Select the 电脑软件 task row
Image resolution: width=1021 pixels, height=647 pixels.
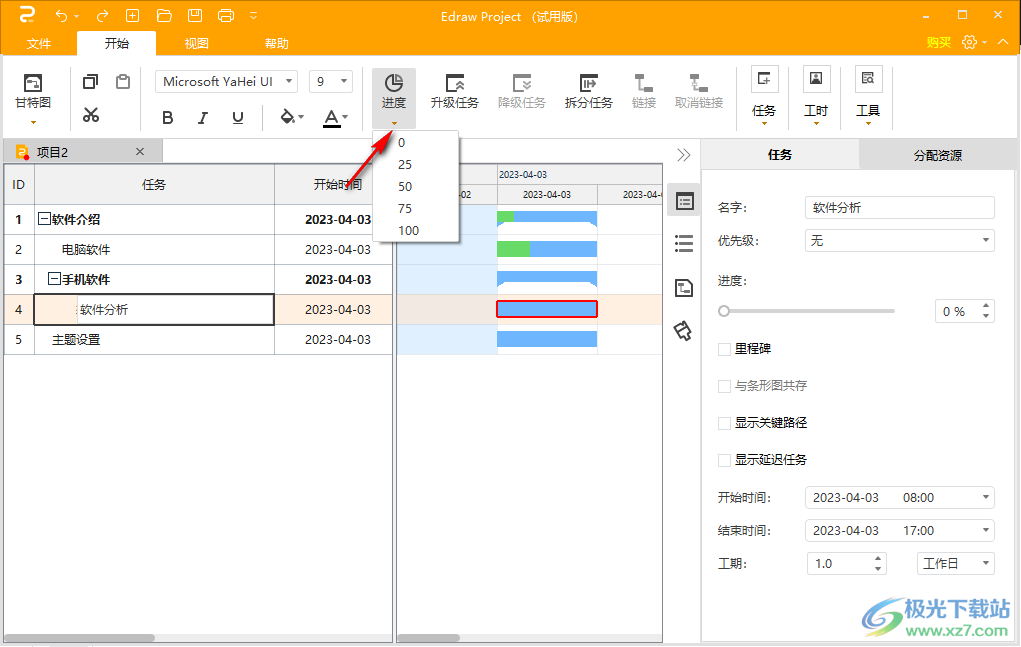pyautogui.click(x=198, y=250)
